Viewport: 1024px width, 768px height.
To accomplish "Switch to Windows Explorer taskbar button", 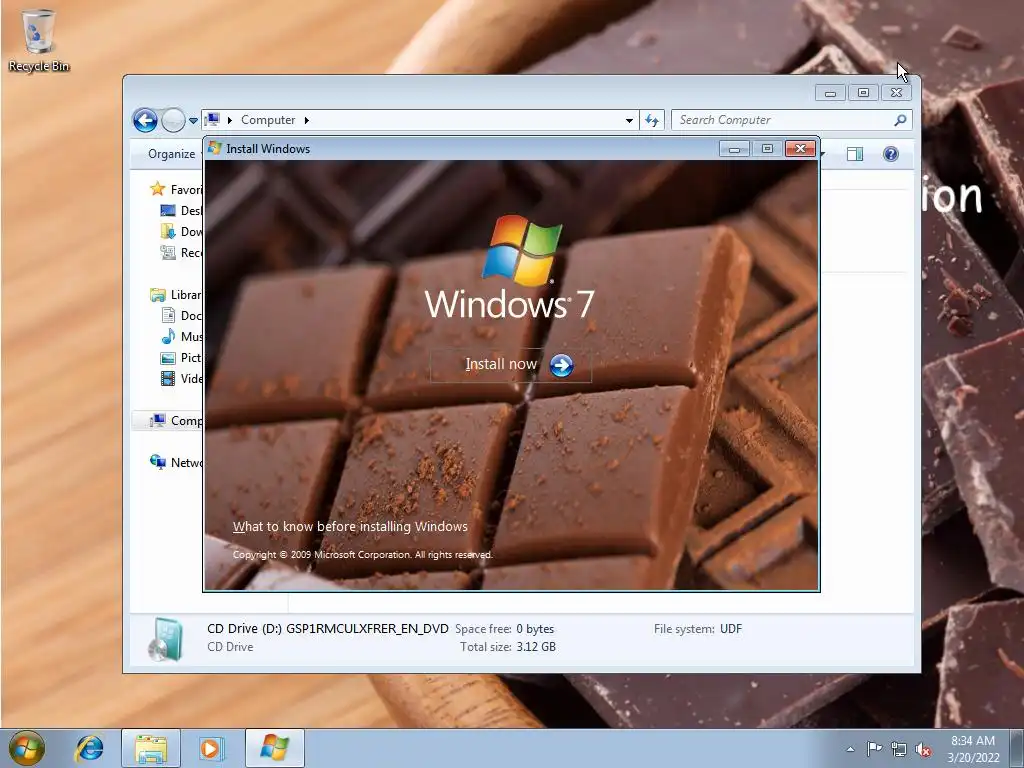I will [x=151, y=748].
